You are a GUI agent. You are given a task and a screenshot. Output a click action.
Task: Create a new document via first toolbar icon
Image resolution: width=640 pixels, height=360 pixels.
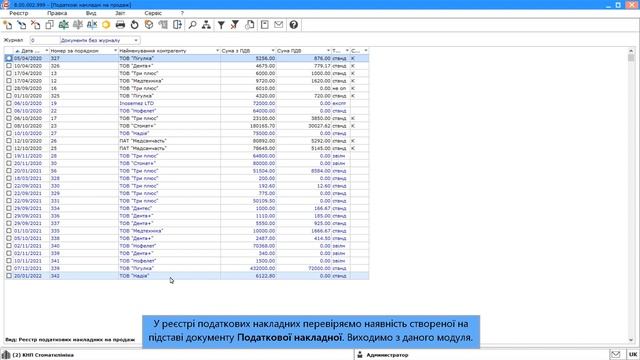tap(8, 25)
